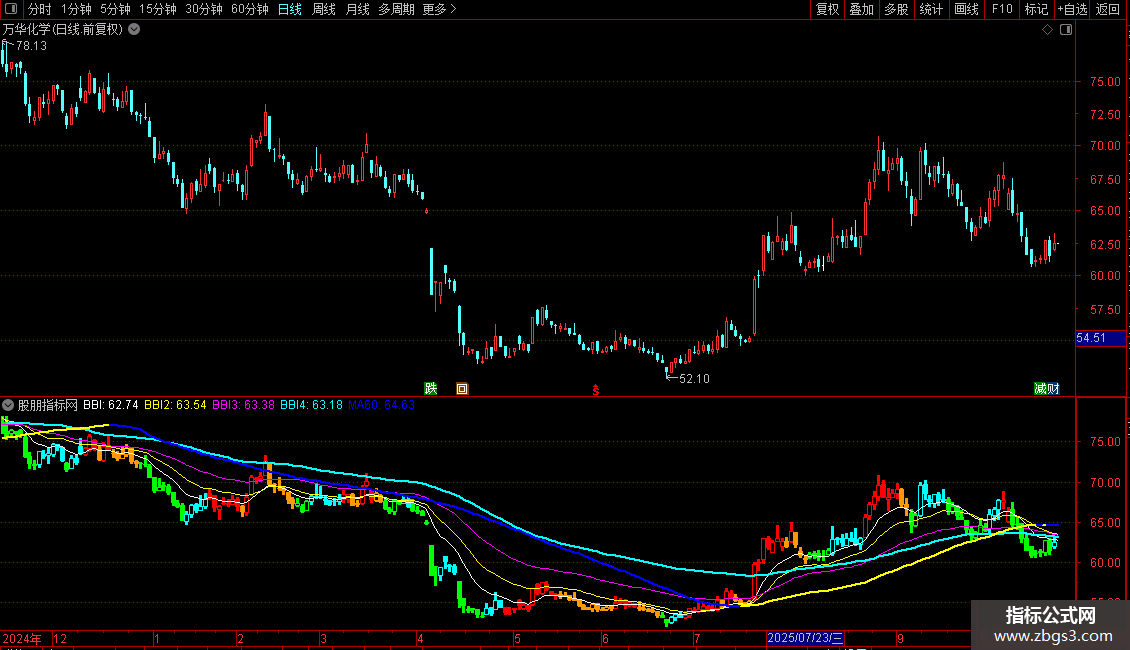Switch to 月线 monthly chart

(357, 9)
